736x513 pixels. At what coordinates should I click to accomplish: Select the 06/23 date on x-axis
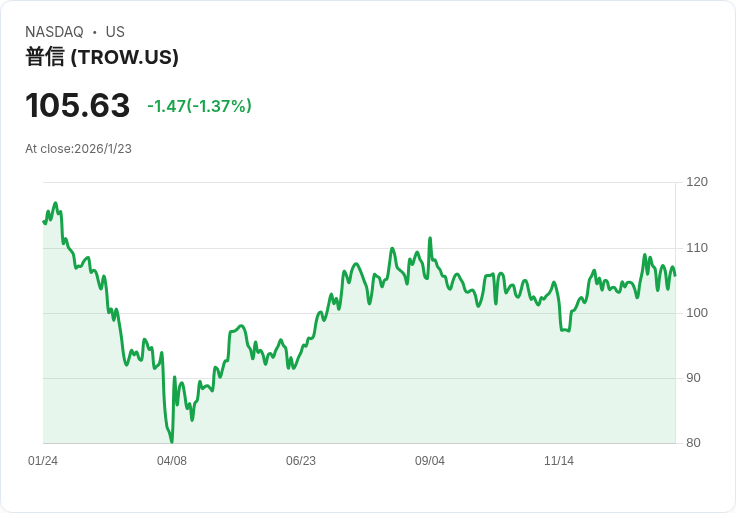point(301,461)
